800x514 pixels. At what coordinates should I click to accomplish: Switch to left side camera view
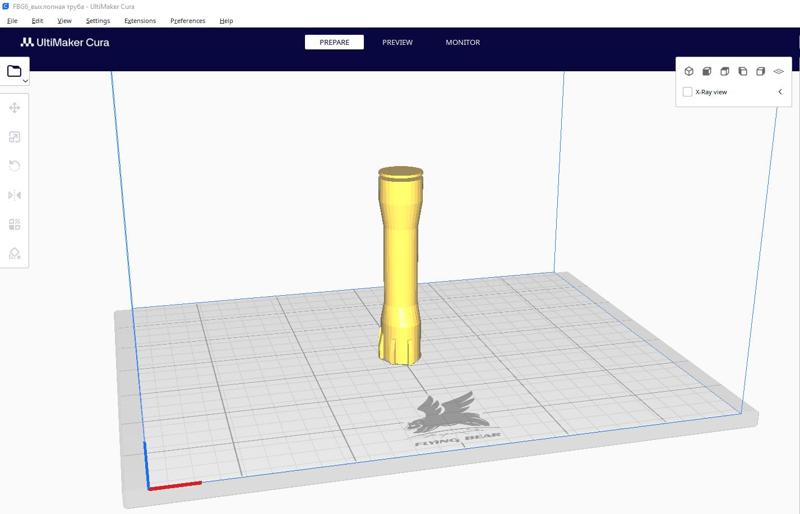pyautogui.click(x=742, y=71)
